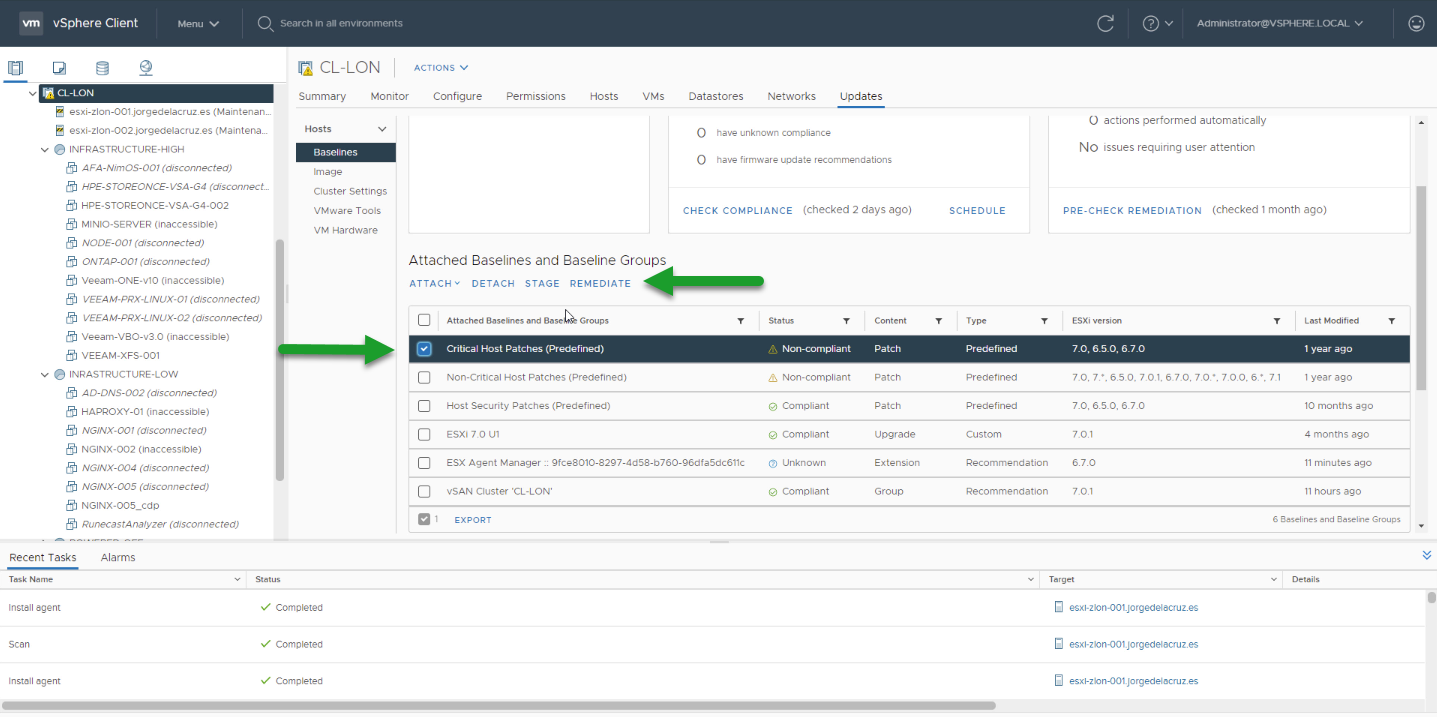Open the VMs and Templates inventory icon
This screenshot has width=1437, height=717.
click(x=59, y=68)
